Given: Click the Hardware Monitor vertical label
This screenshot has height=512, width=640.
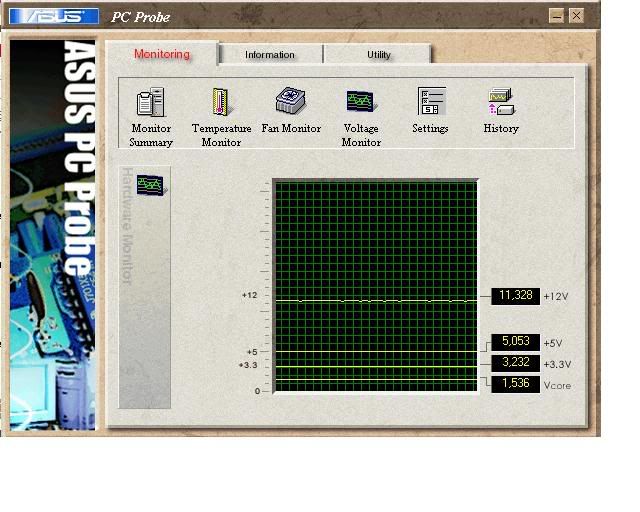Looking at the screenshot, I should (128, 226).
